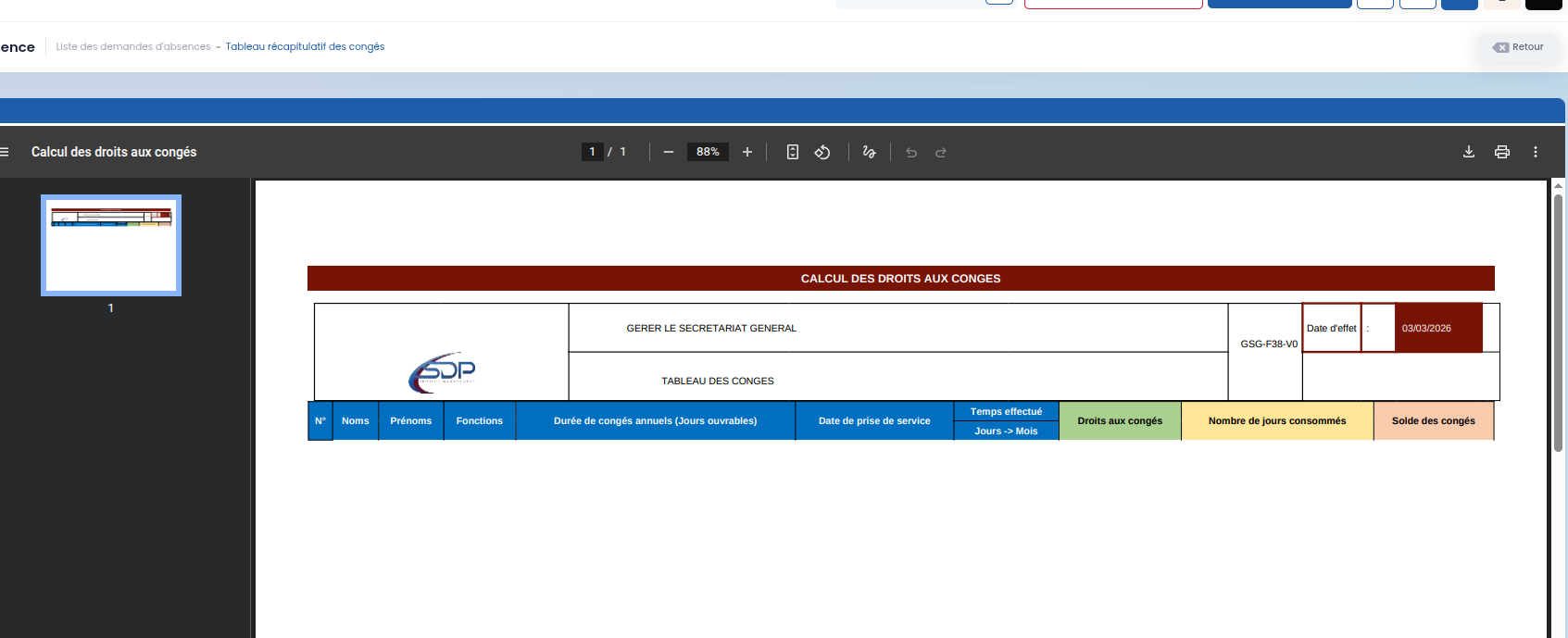Screen dimensions: 1568x638
Task: Zoom in with the plus icon
Action: (747, 152)
